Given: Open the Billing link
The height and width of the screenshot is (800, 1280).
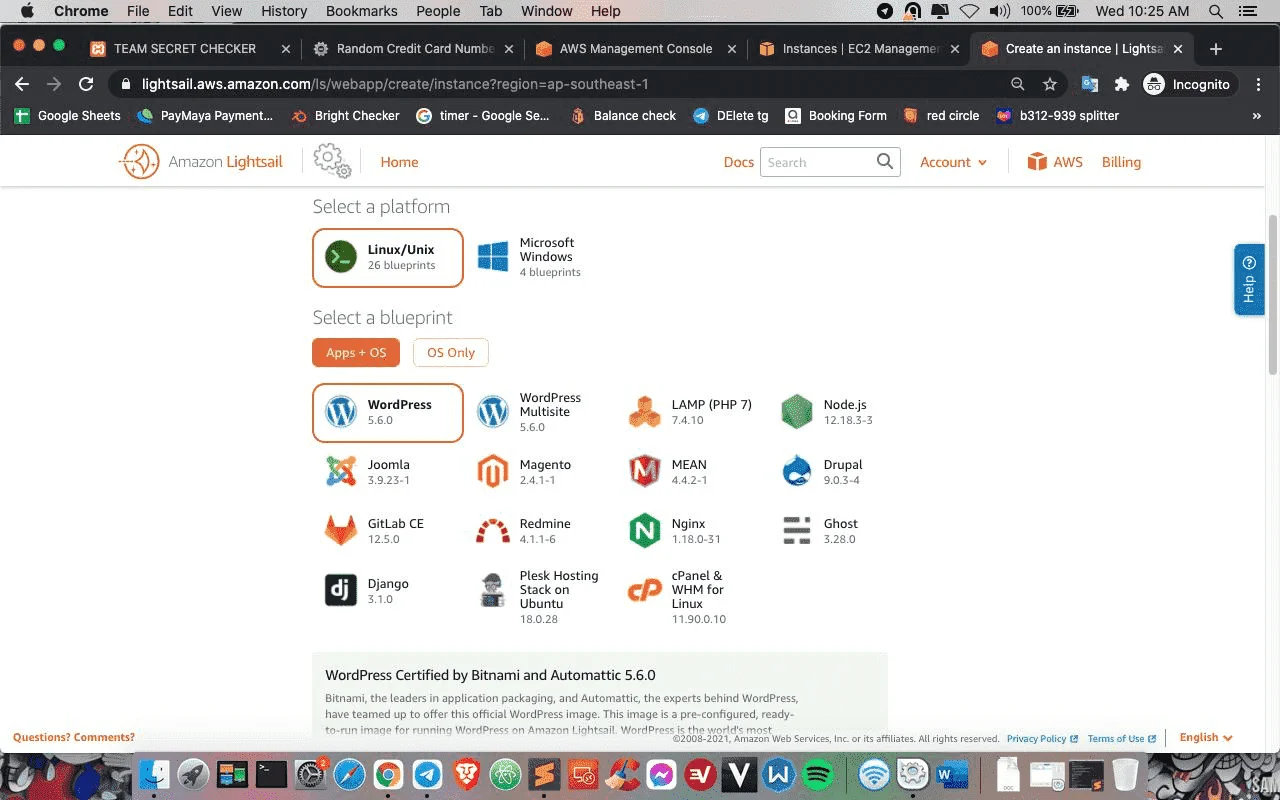Looking at the screenshot, I should click(x=1121, y=162).
